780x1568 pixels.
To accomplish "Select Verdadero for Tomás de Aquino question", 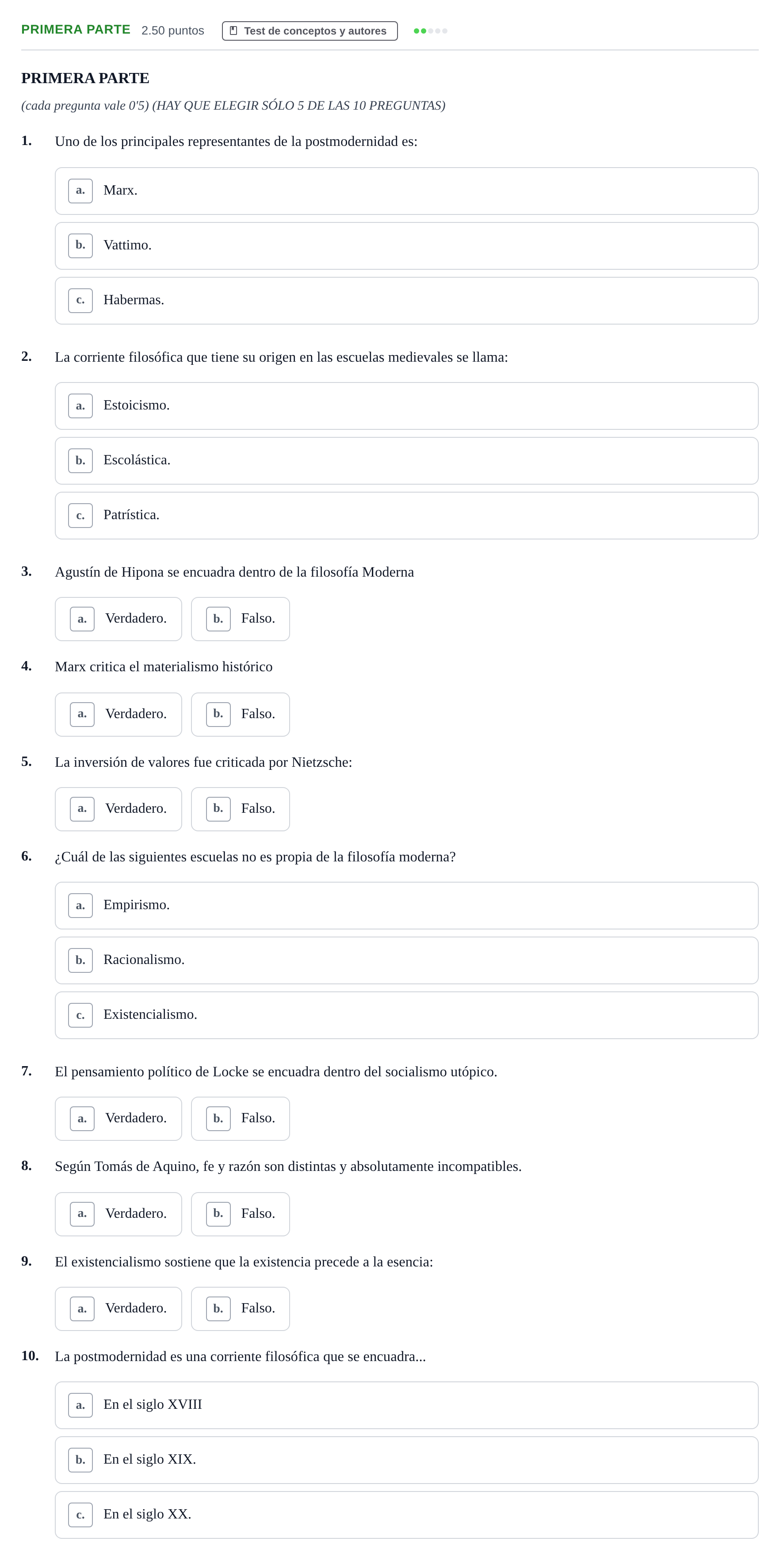I will 118,1214.
